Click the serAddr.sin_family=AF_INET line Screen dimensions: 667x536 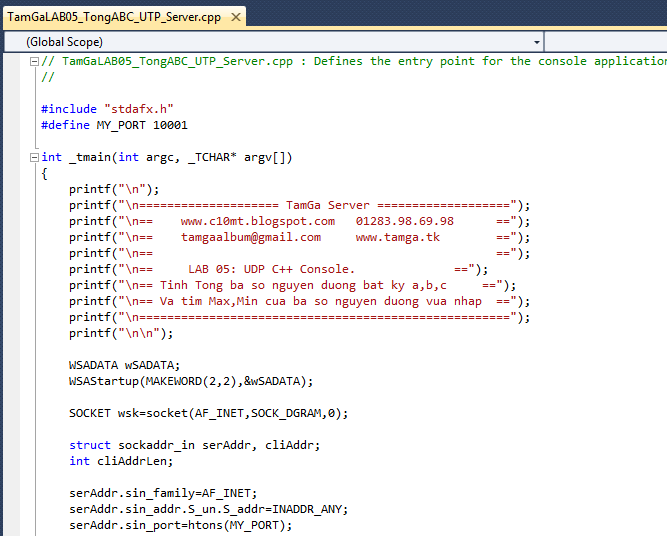pyautogui.click(x=163, y=493)
